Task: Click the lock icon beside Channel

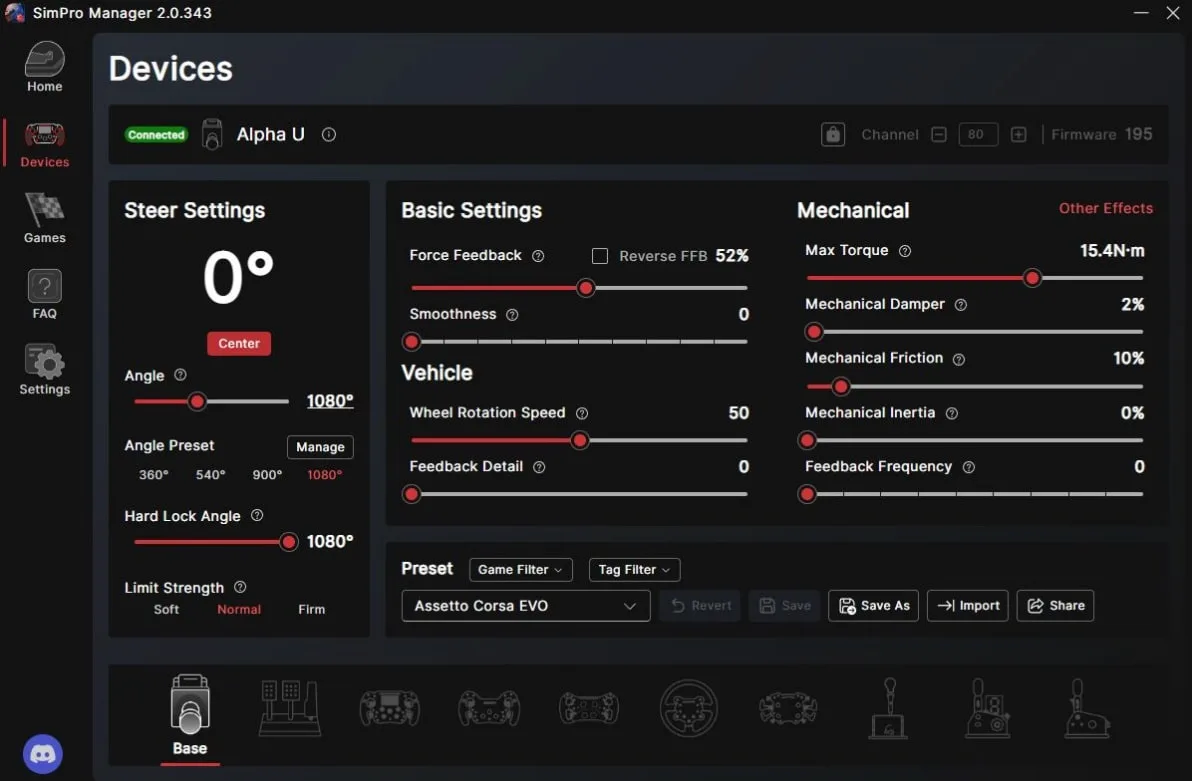Action: [832, 135]
